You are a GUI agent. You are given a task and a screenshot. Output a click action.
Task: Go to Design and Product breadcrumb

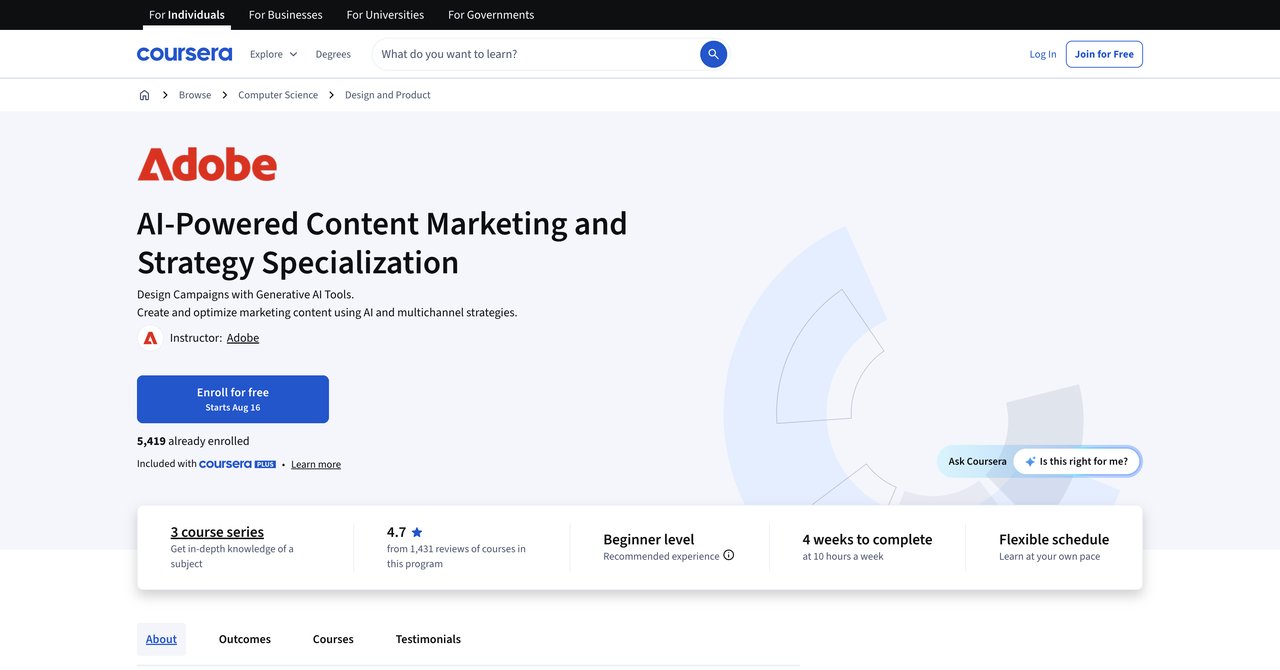coord(388,95)
